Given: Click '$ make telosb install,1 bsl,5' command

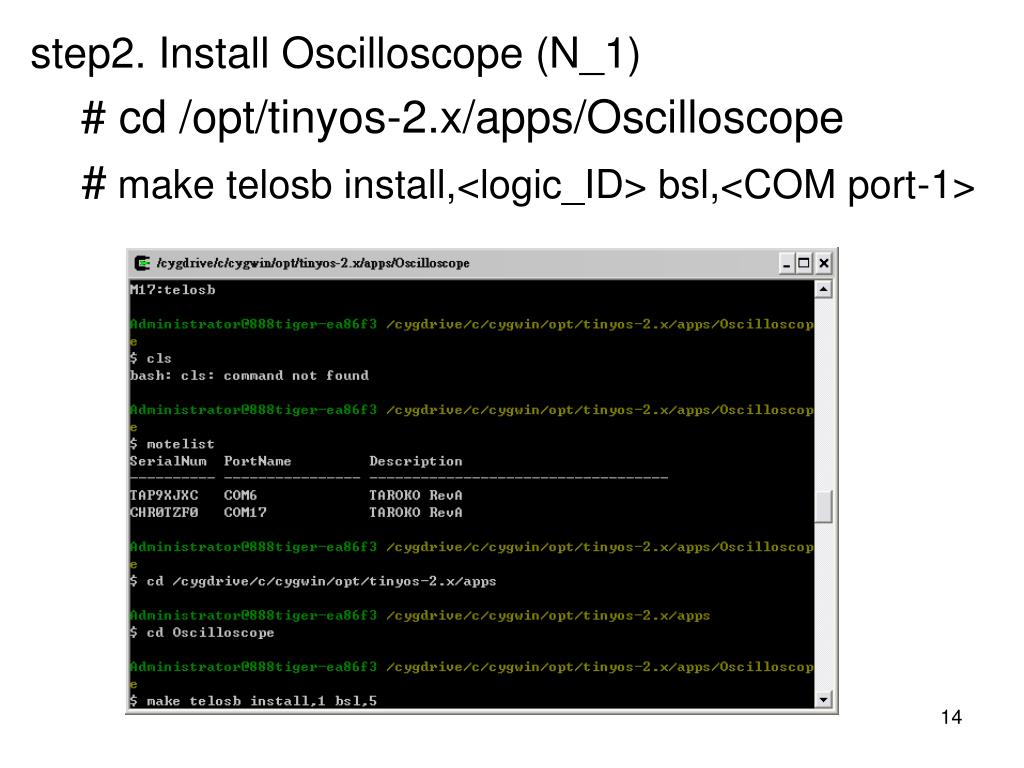Looking at the screenshot, I should 253,701.
